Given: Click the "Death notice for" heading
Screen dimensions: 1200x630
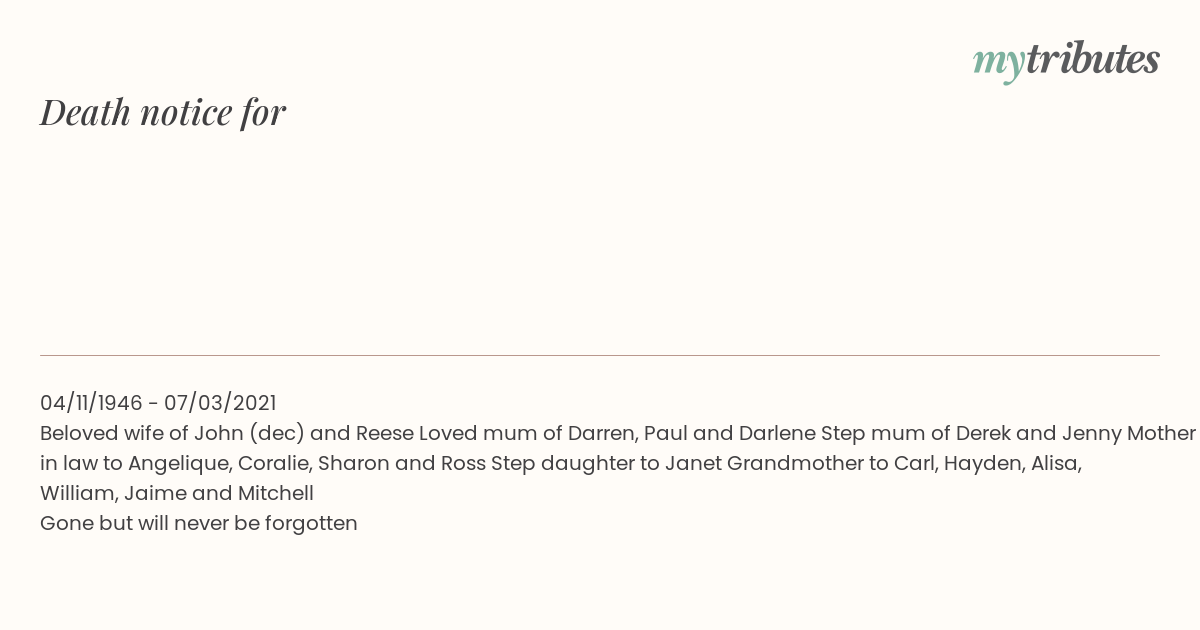Looking at the screenshot, I should pyautogui.click(x=163, y=113).
